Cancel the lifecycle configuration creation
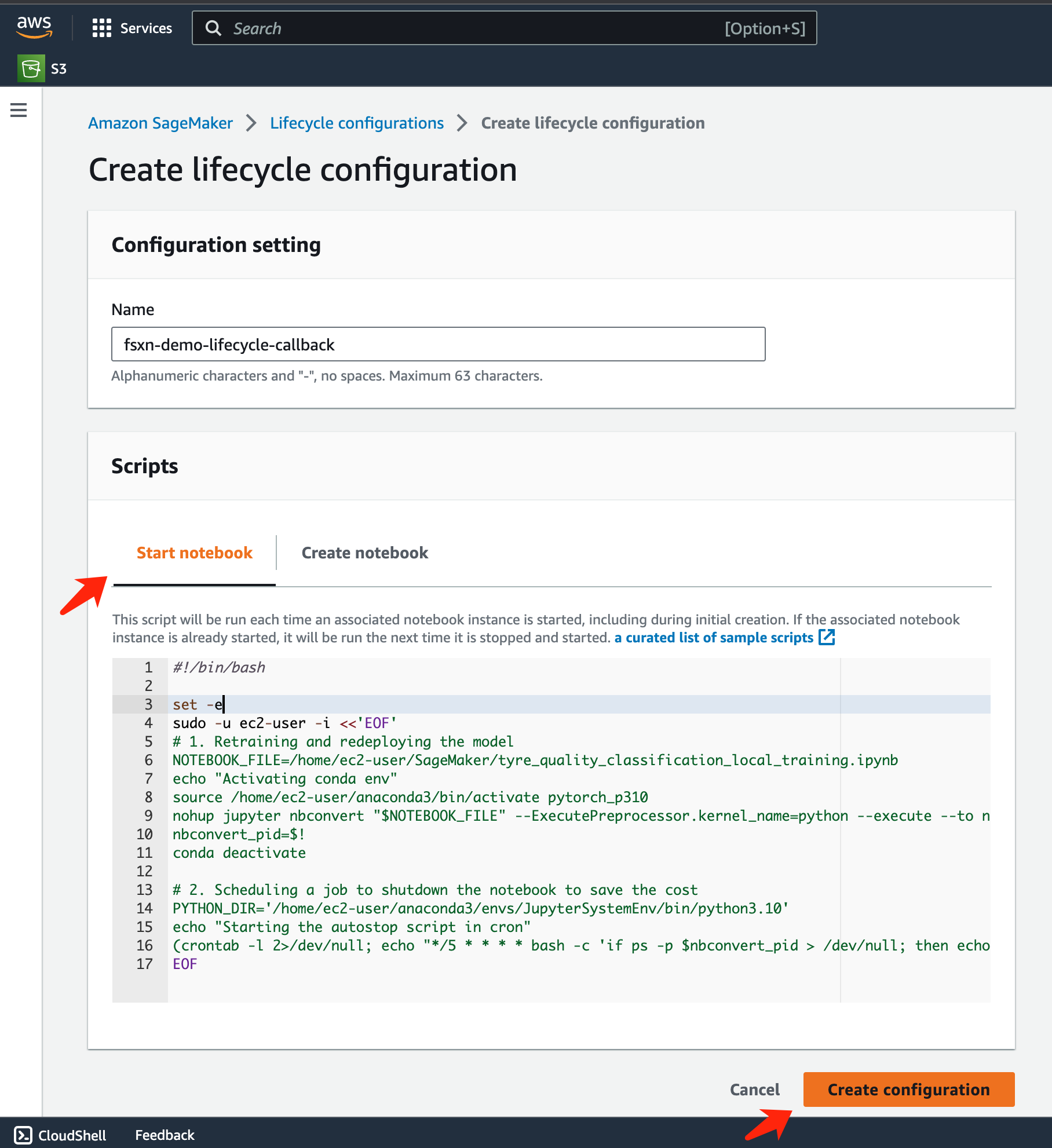 pos(754,1089)
